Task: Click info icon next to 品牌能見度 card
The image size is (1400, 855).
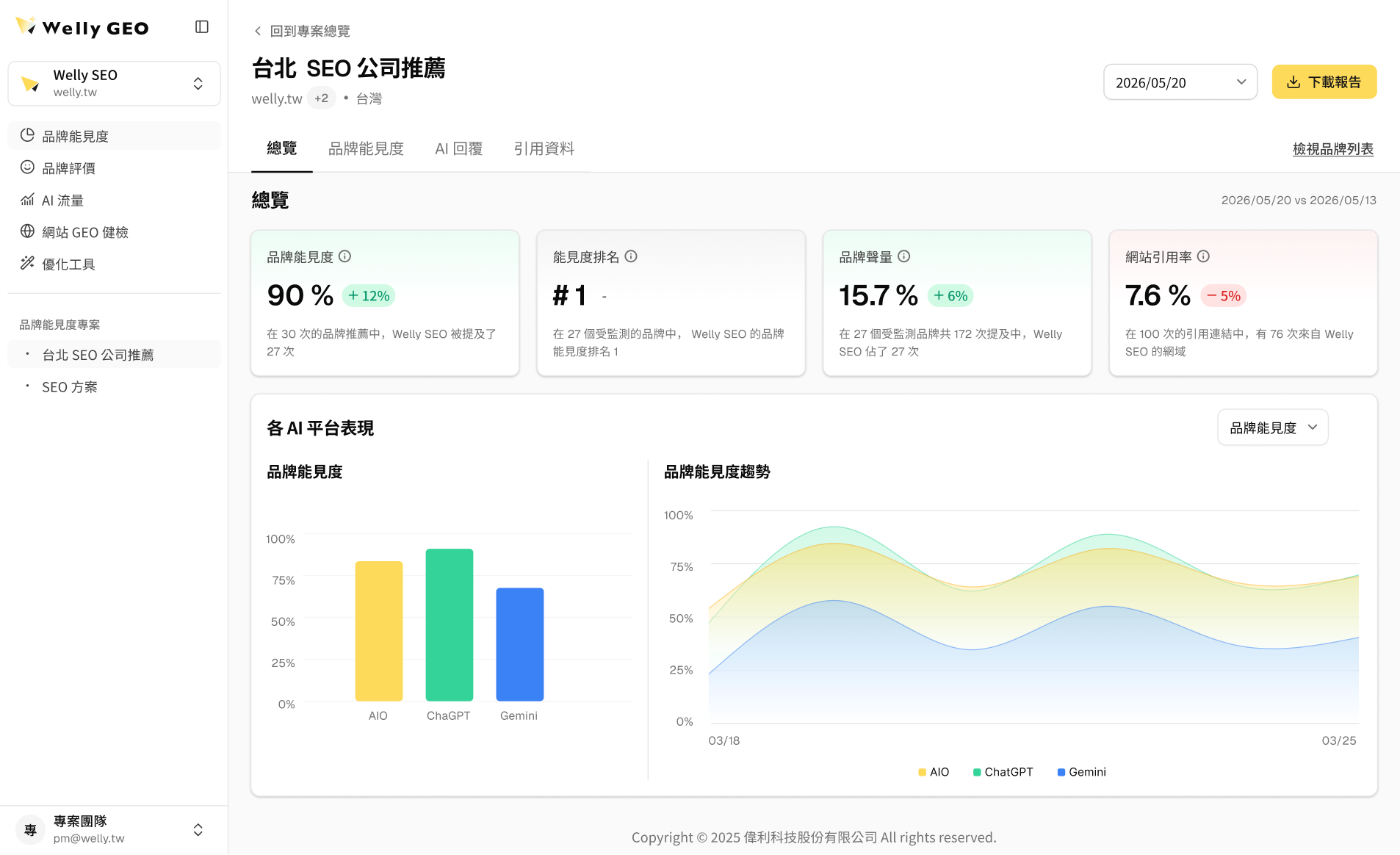Action: point(344,256)
